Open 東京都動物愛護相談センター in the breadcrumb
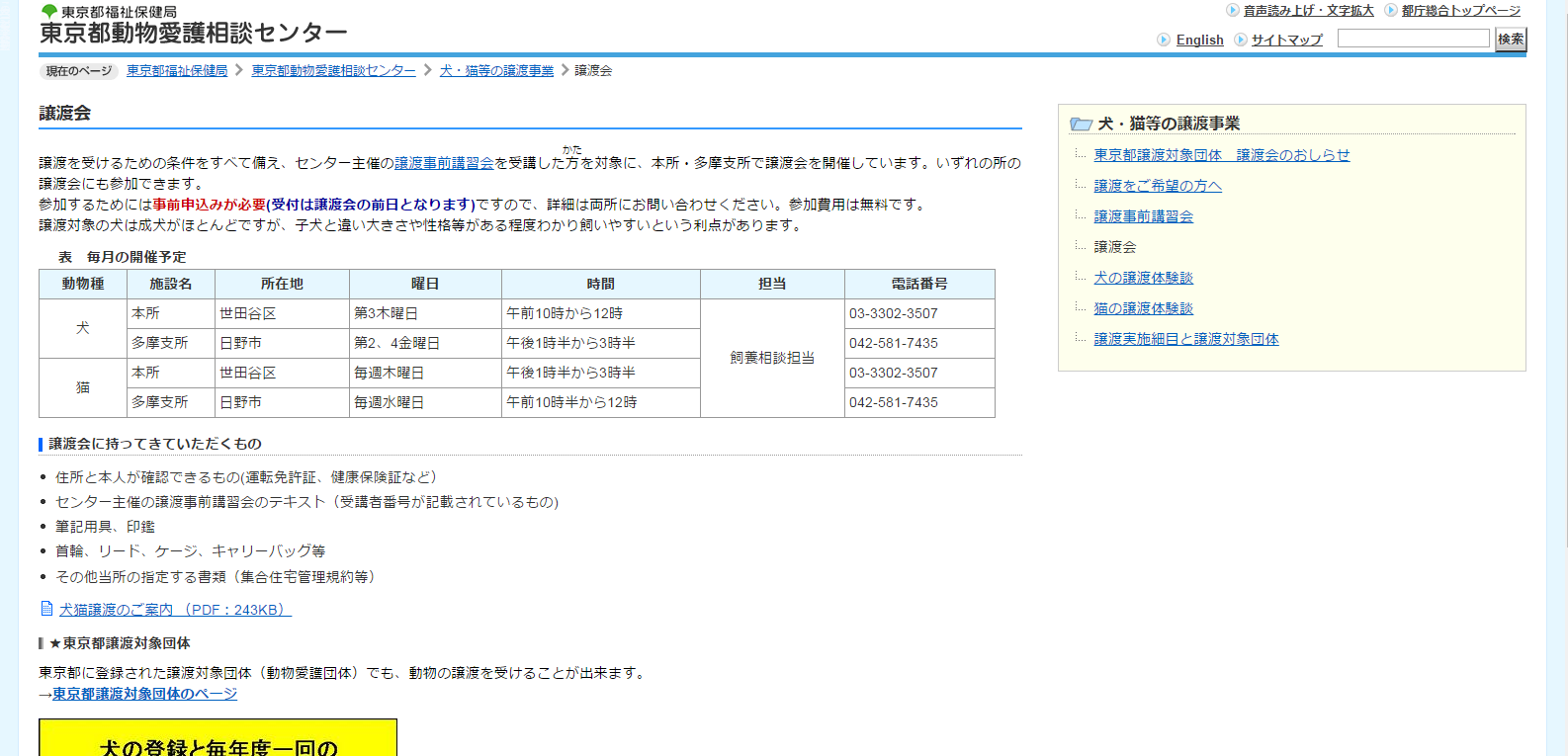 click(333, 70)
